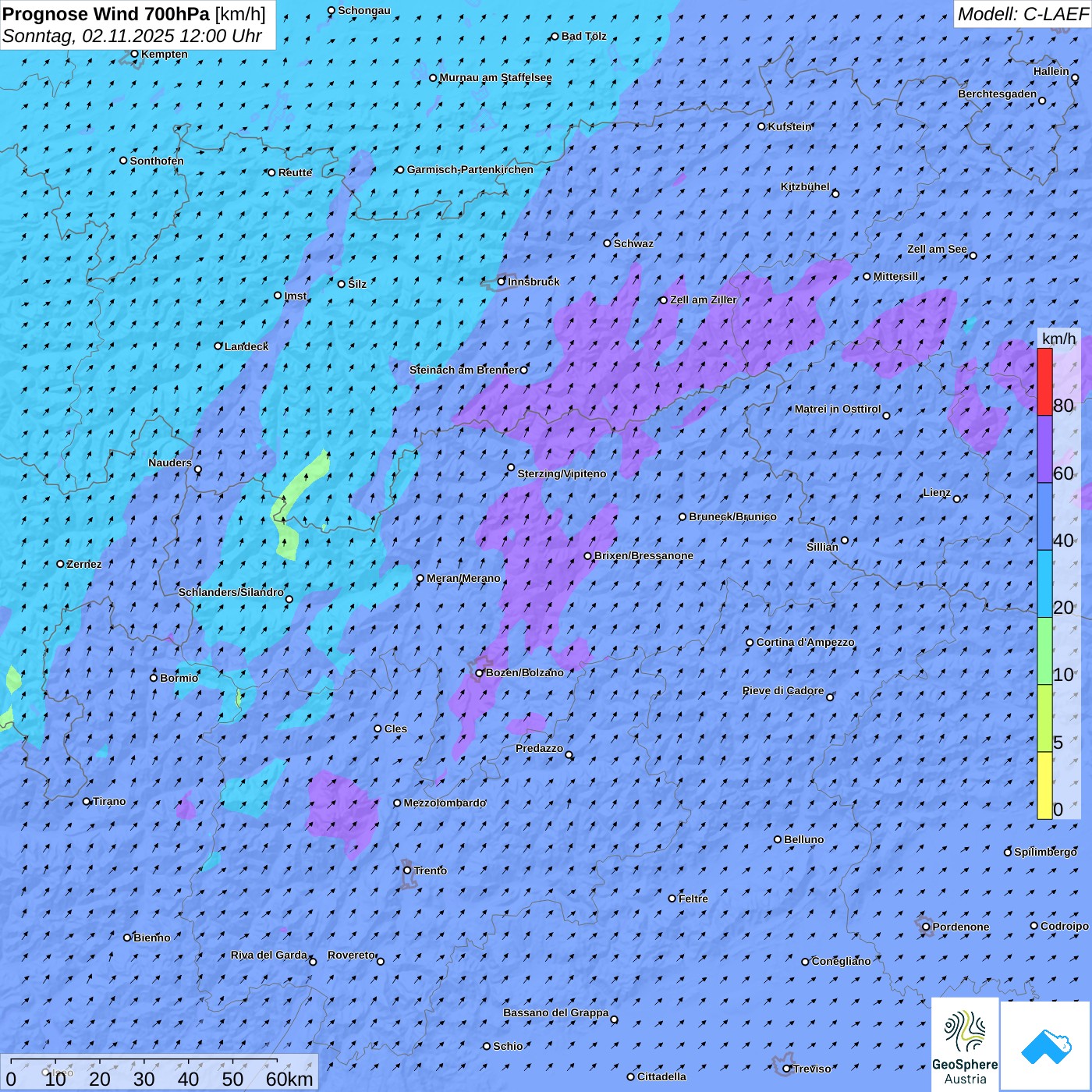1092x1092 pixels.
Task: Click the Zernez city marker
Action: [61, 564]
